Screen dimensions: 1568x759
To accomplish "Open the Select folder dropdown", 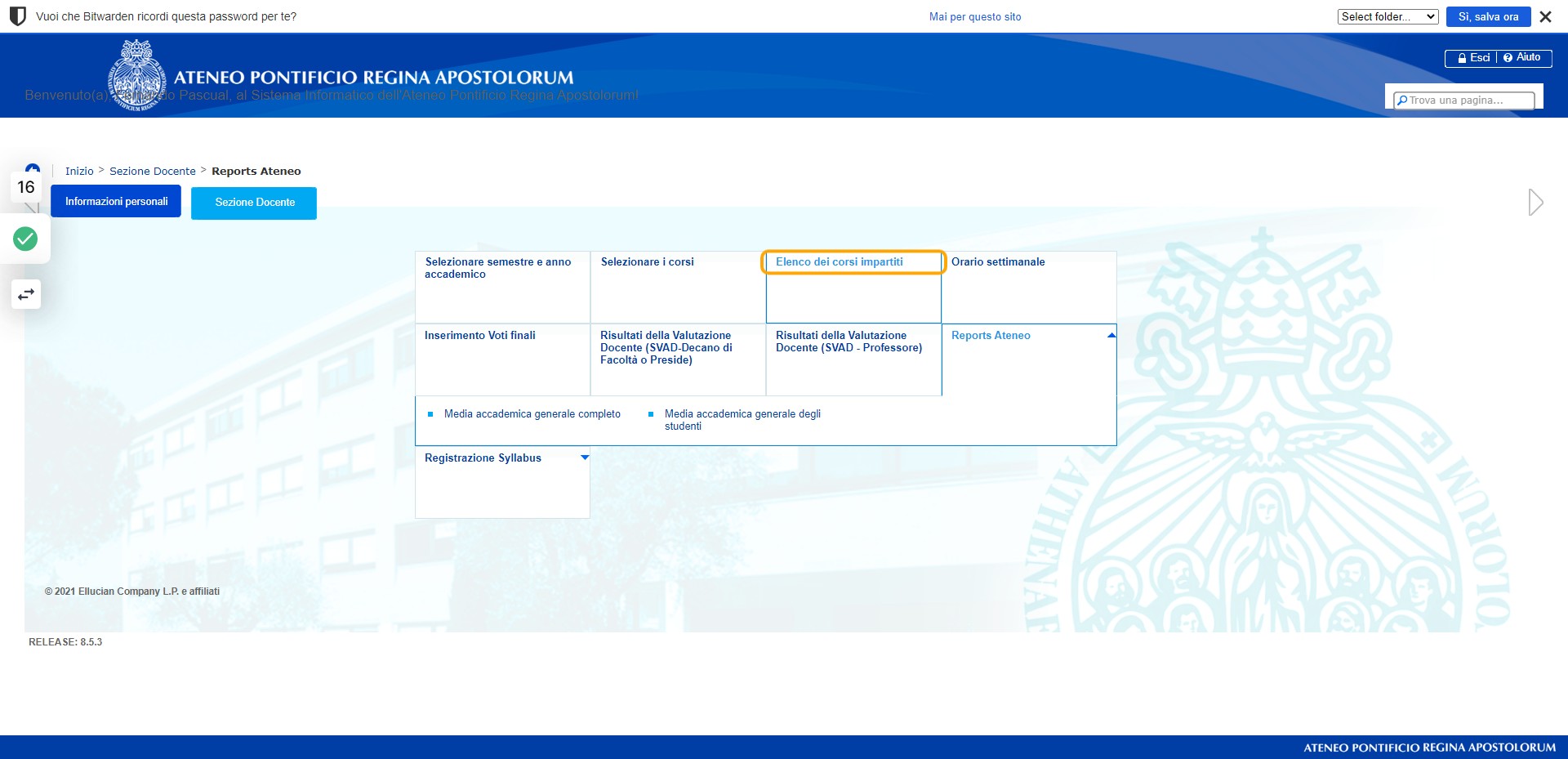I will point(1388,16).
